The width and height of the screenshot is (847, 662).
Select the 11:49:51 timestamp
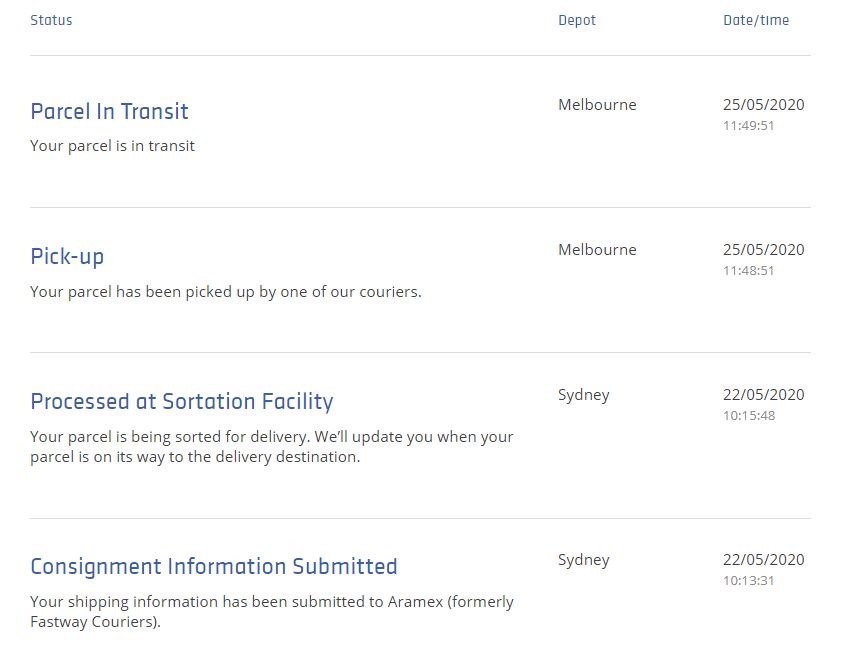click(748, 126)
